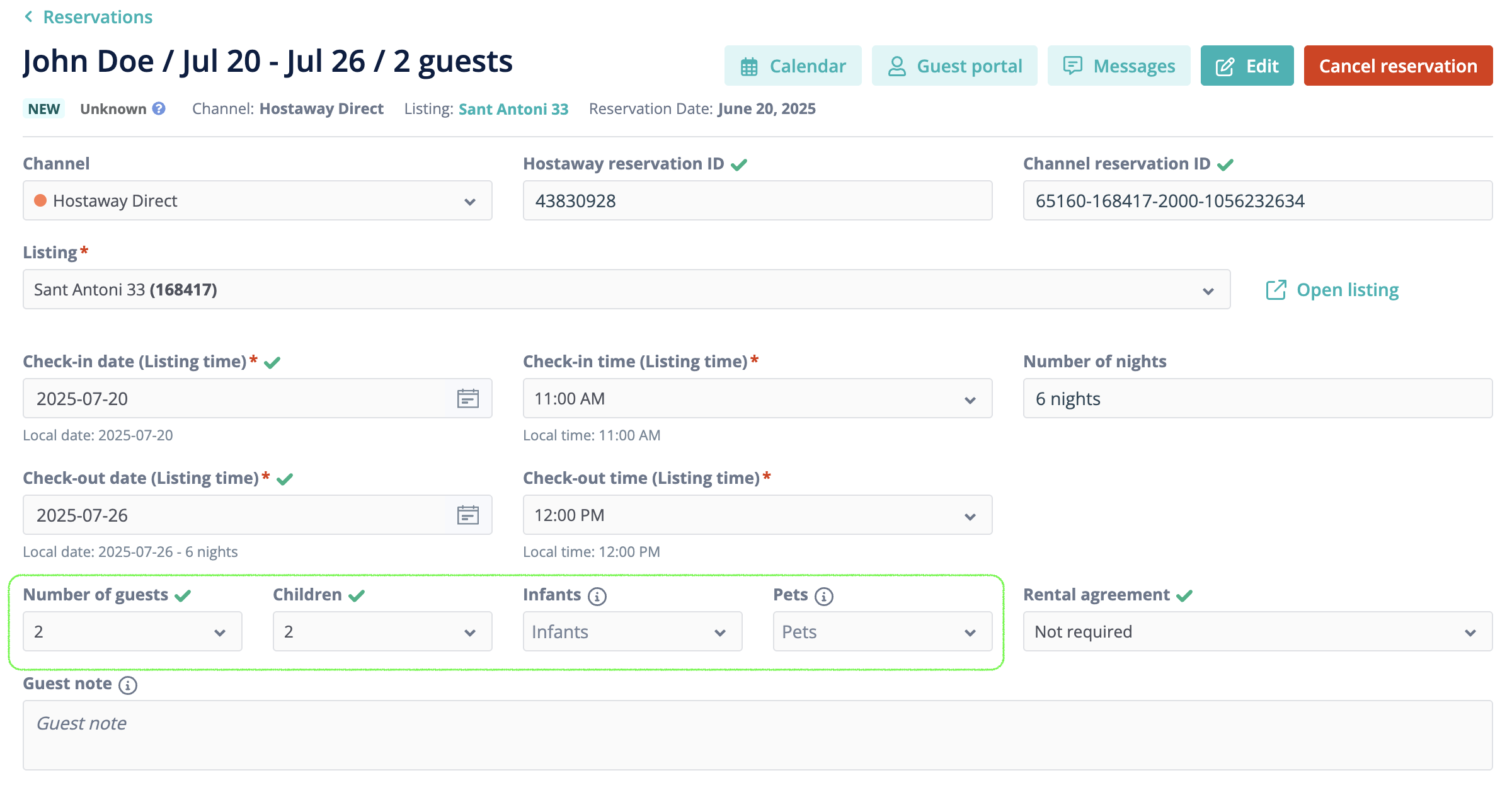Image resolution: width=1512 pixels, height=785 pixels.
Task: Open calendar picker for check-in date
Action: tap(468, 398)
